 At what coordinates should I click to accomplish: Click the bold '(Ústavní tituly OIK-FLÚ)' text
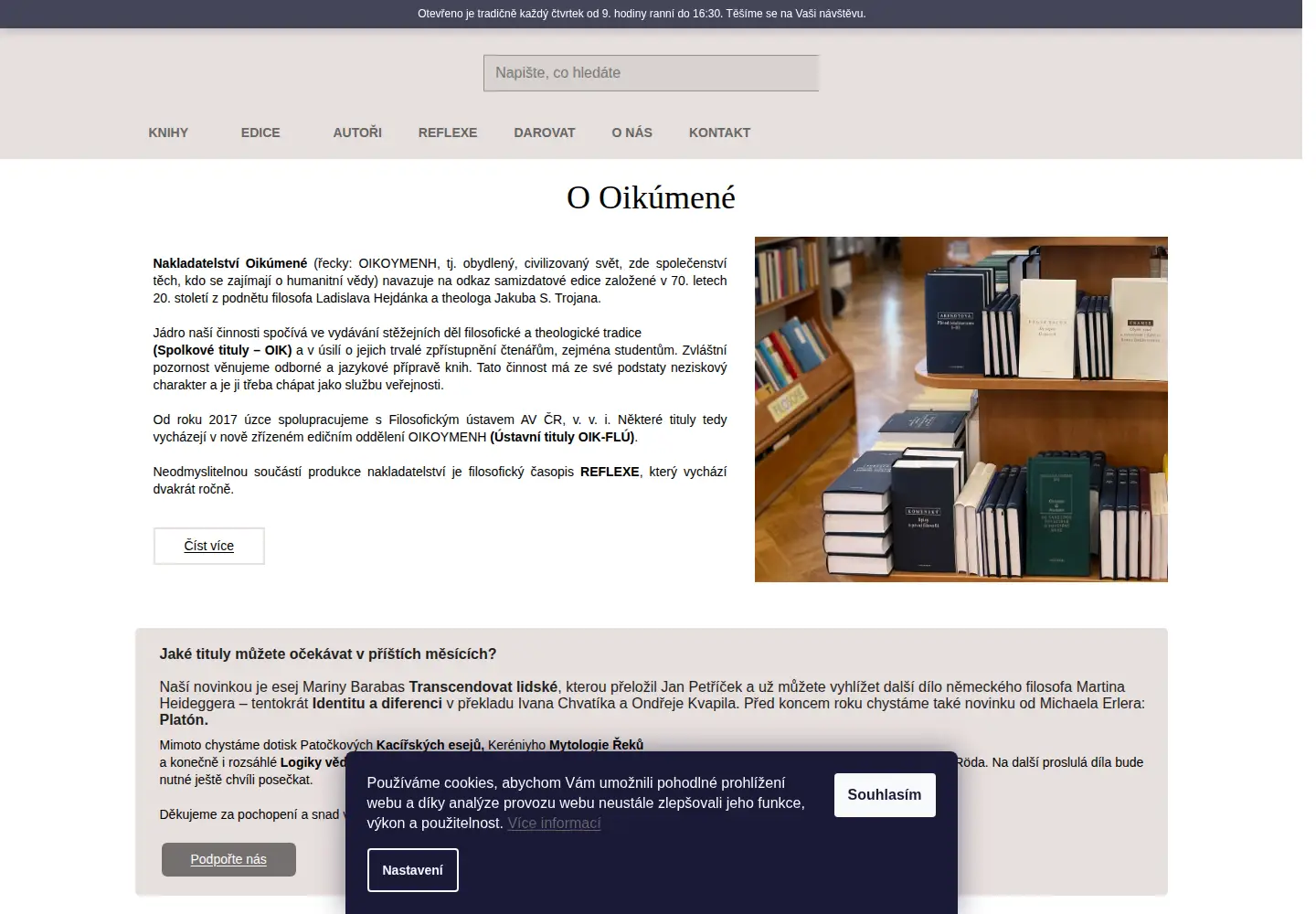pos(562,437)
